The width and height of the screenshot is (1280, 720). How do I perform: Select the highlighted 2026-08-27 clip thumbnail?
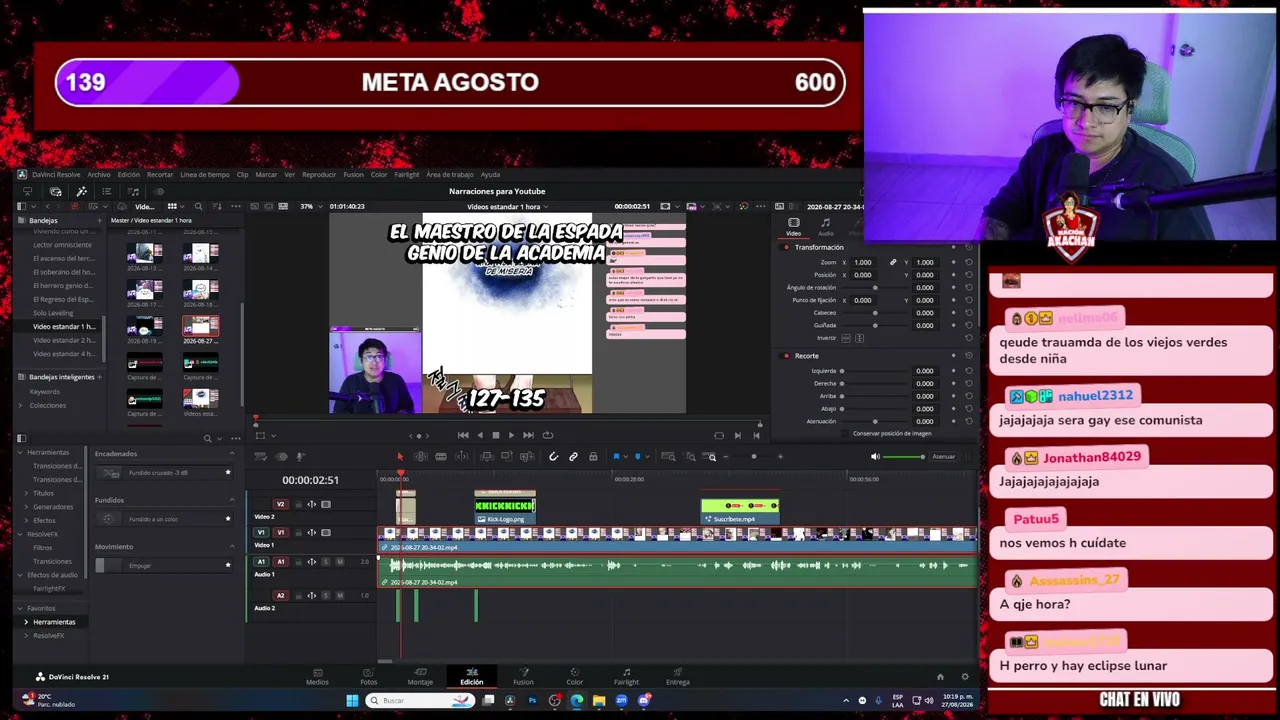200,326
